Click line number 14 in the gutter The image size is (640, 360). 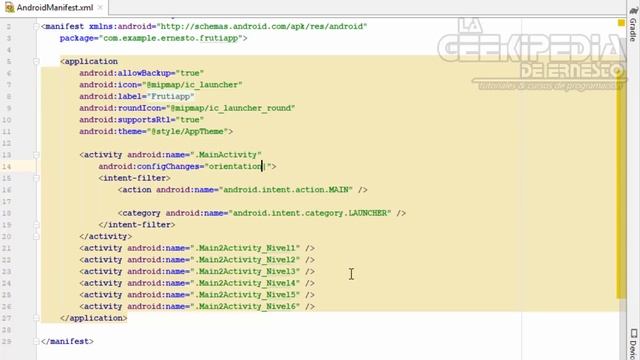pyautogui.click(x=7, y=167)
